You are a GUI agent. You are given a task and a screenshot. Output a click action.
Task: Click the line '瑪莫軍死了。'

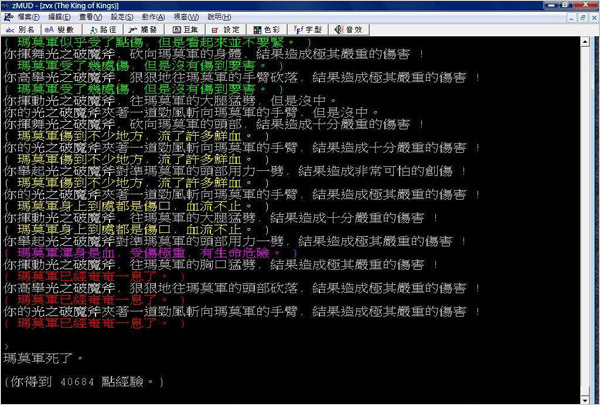[x=43, y=358]
